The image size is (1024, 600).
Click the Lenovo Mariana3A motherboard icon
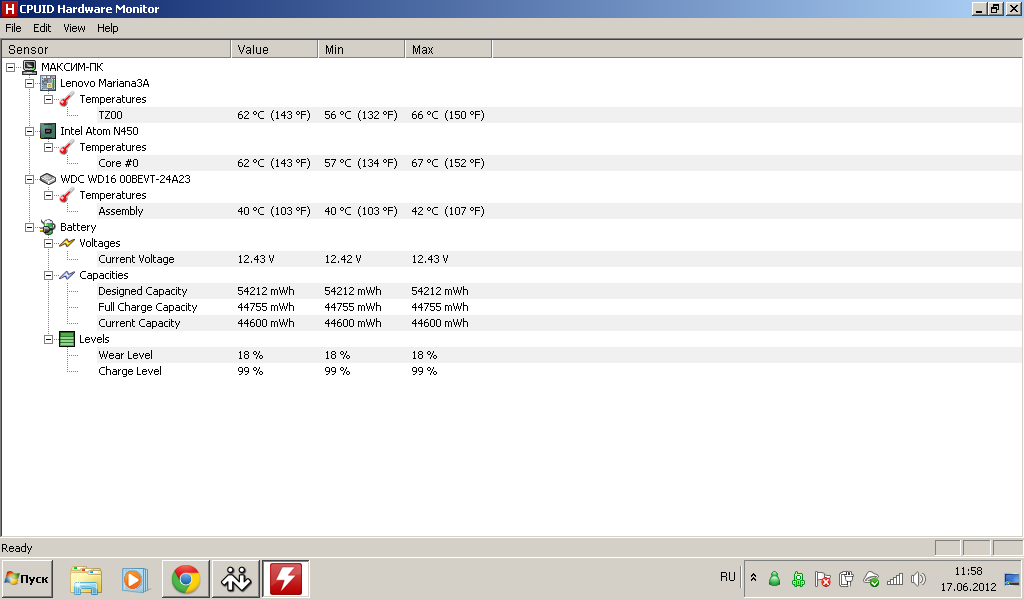click(x=48, y=83)
